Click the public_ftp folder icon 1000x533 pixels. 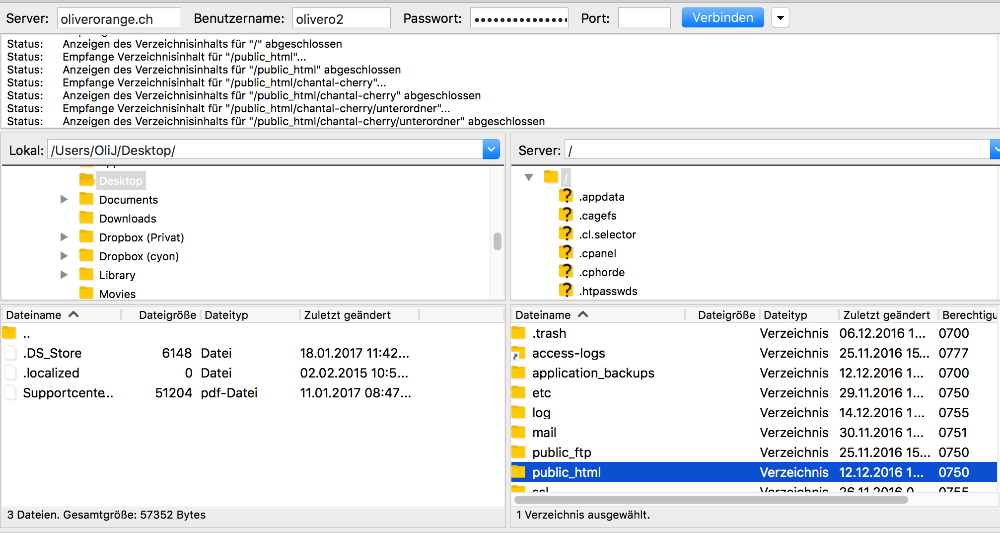(518, 451)
